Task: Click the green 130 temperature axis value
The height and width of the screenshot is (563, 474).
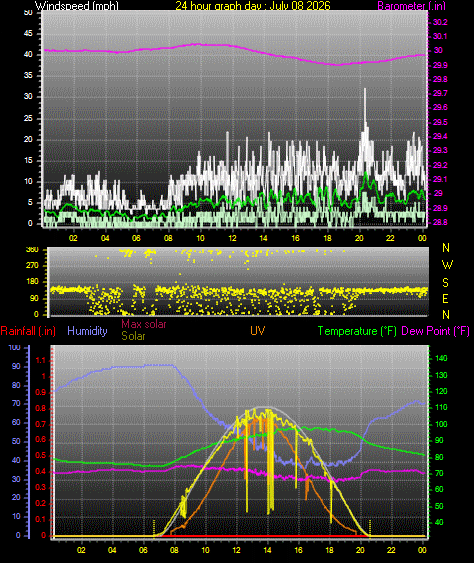Action: pyautogui.click(x=441, y=376)
